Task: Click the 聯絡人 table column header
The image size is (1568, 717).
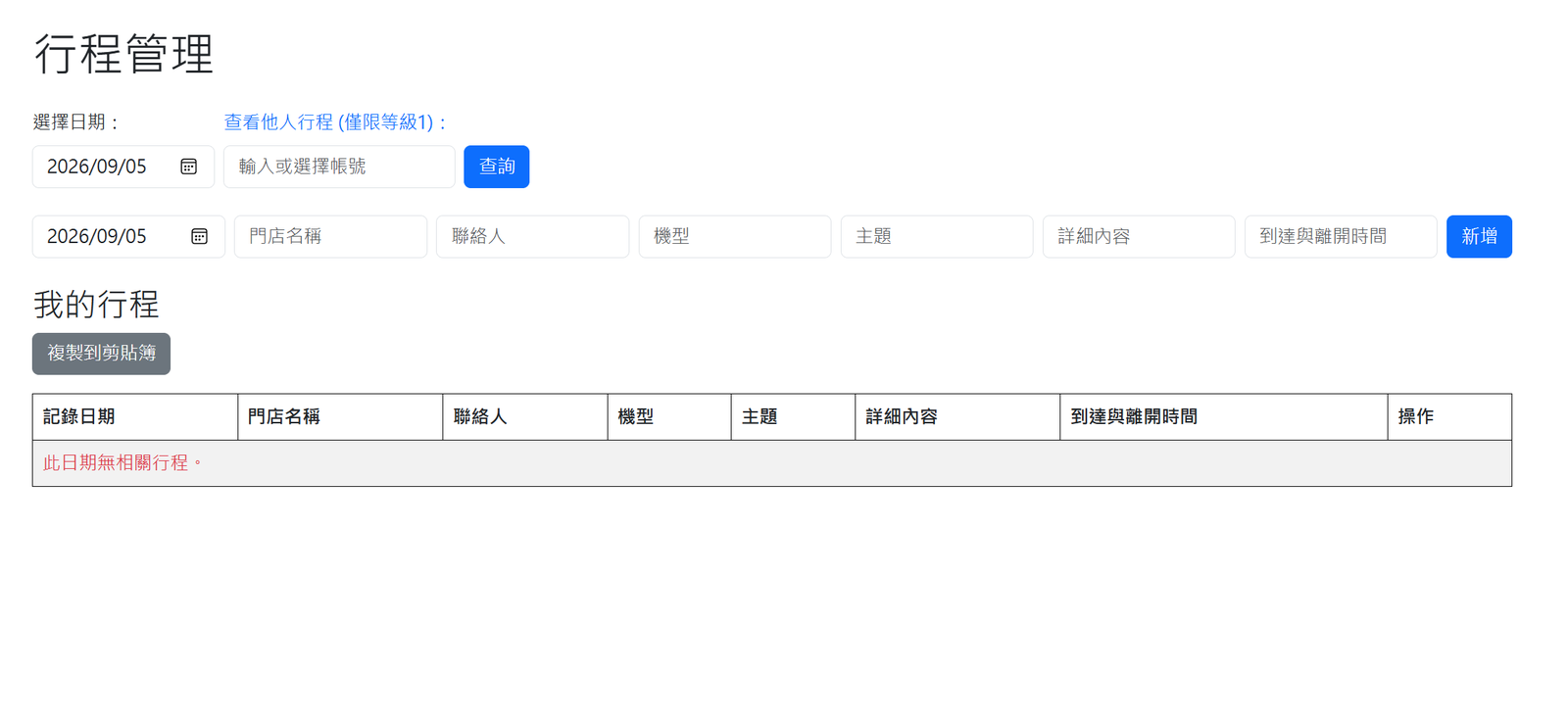Action: pyautogui.click(x=525, y=417)
